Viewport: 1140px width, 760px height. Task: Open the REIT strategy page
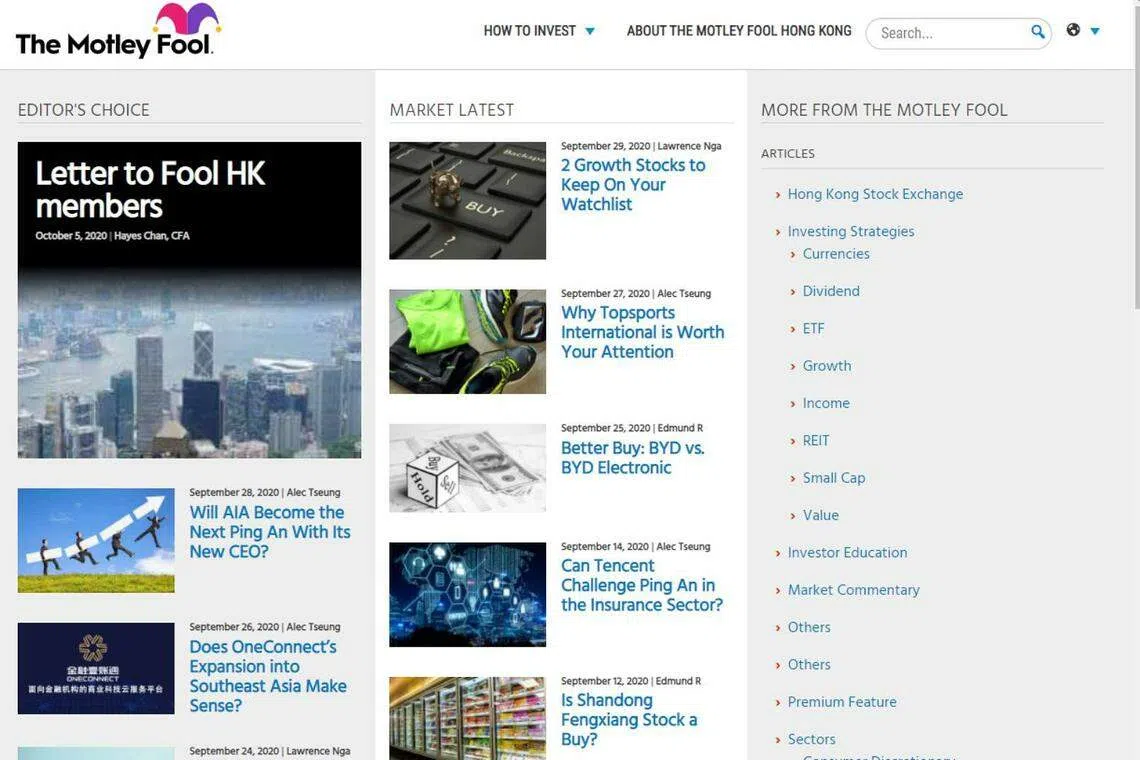pos(816,440)
